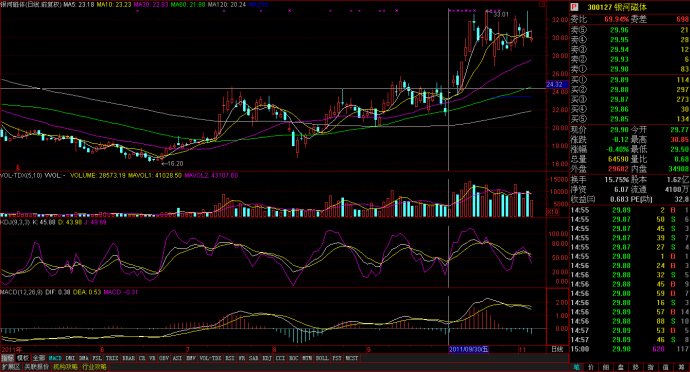Open the 模板 tab

tap(23, 358)
